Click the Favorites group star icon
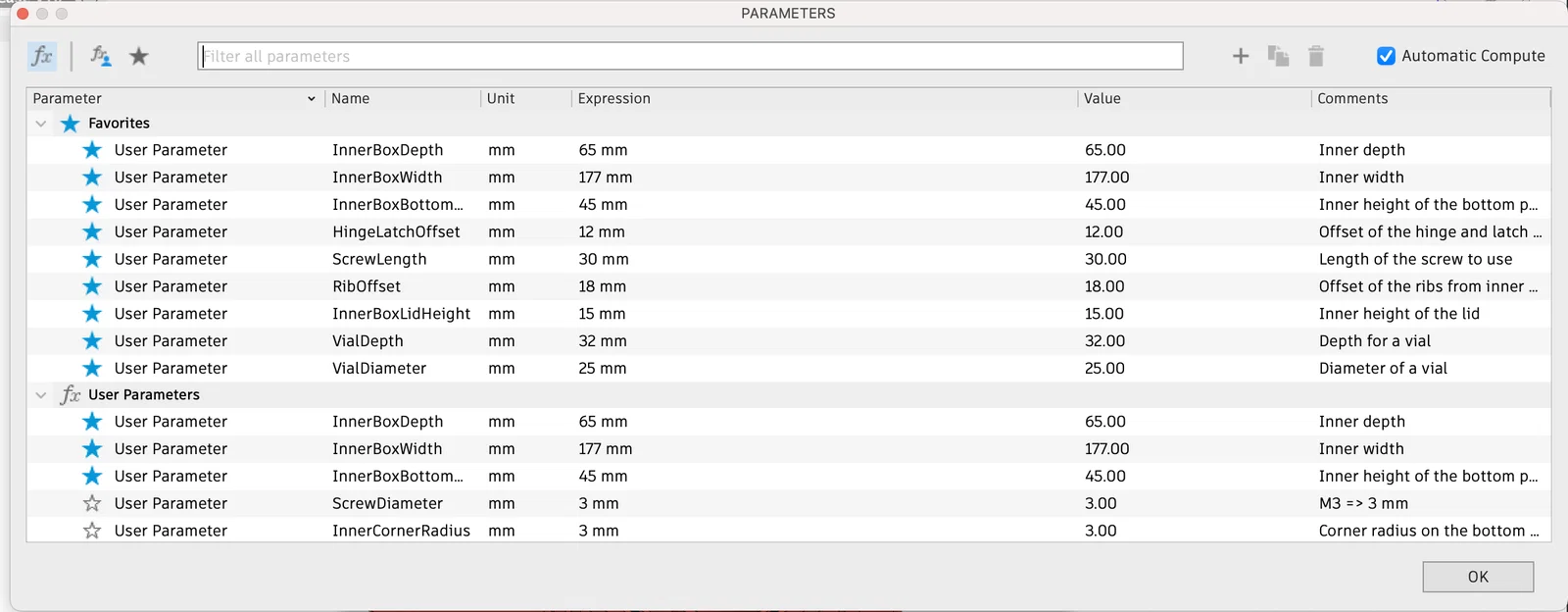The height and width of the screenshot is (612, 1568). (x=71, y=124)
